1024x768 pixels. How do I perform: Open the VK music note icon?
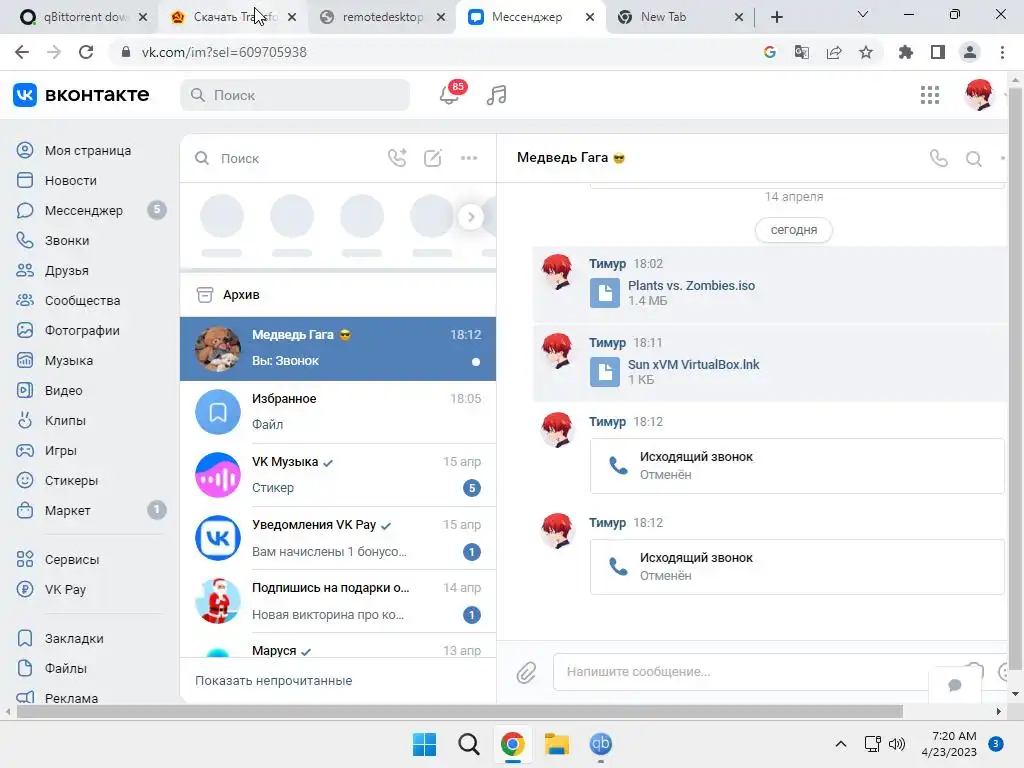tap(496, 95)
